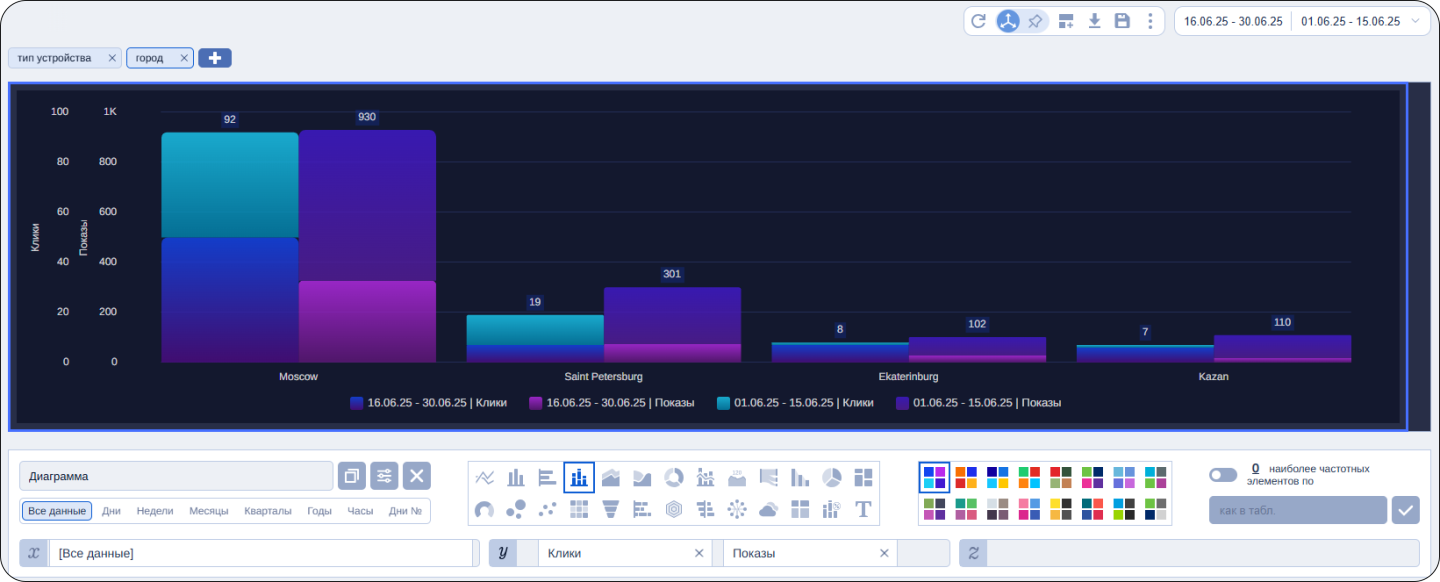Download the report using the download icon

(1095, 21)
